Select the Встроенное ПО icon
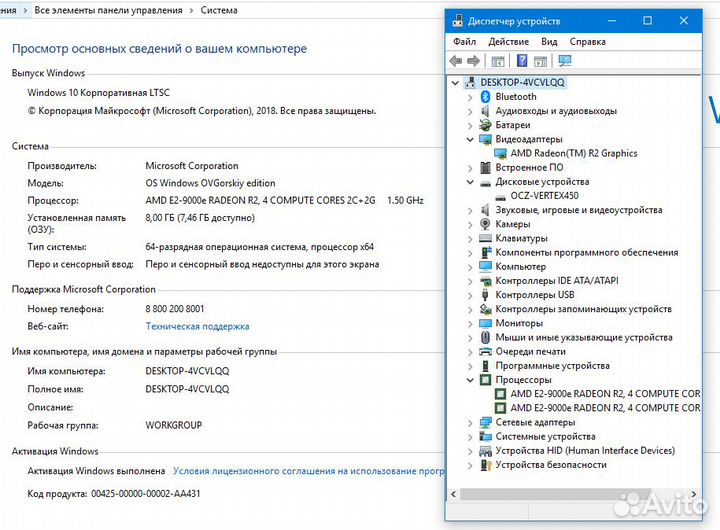Image resolution: width=720 pixels, height=530 pixels. (x=485, y=168)
